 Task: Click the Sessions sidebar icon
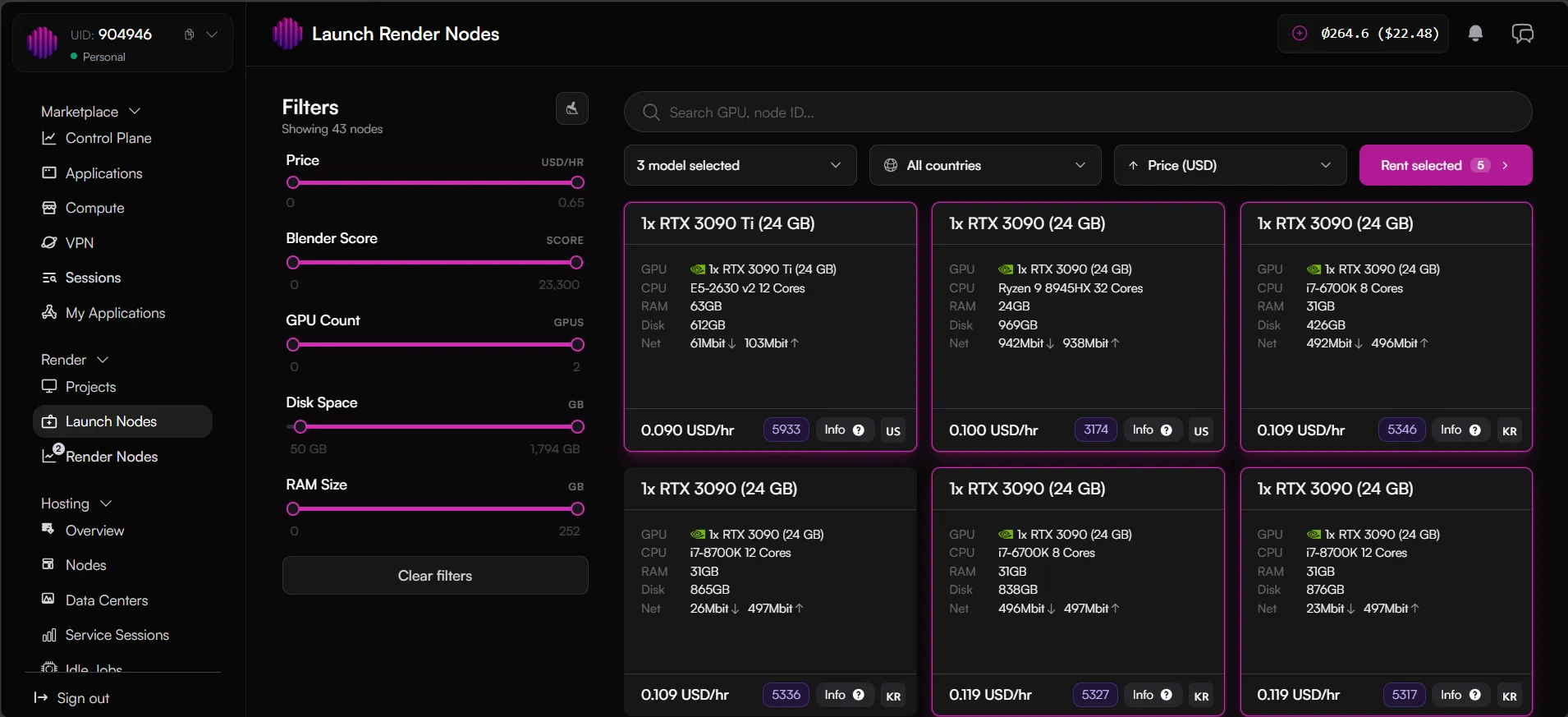point(49,278)
